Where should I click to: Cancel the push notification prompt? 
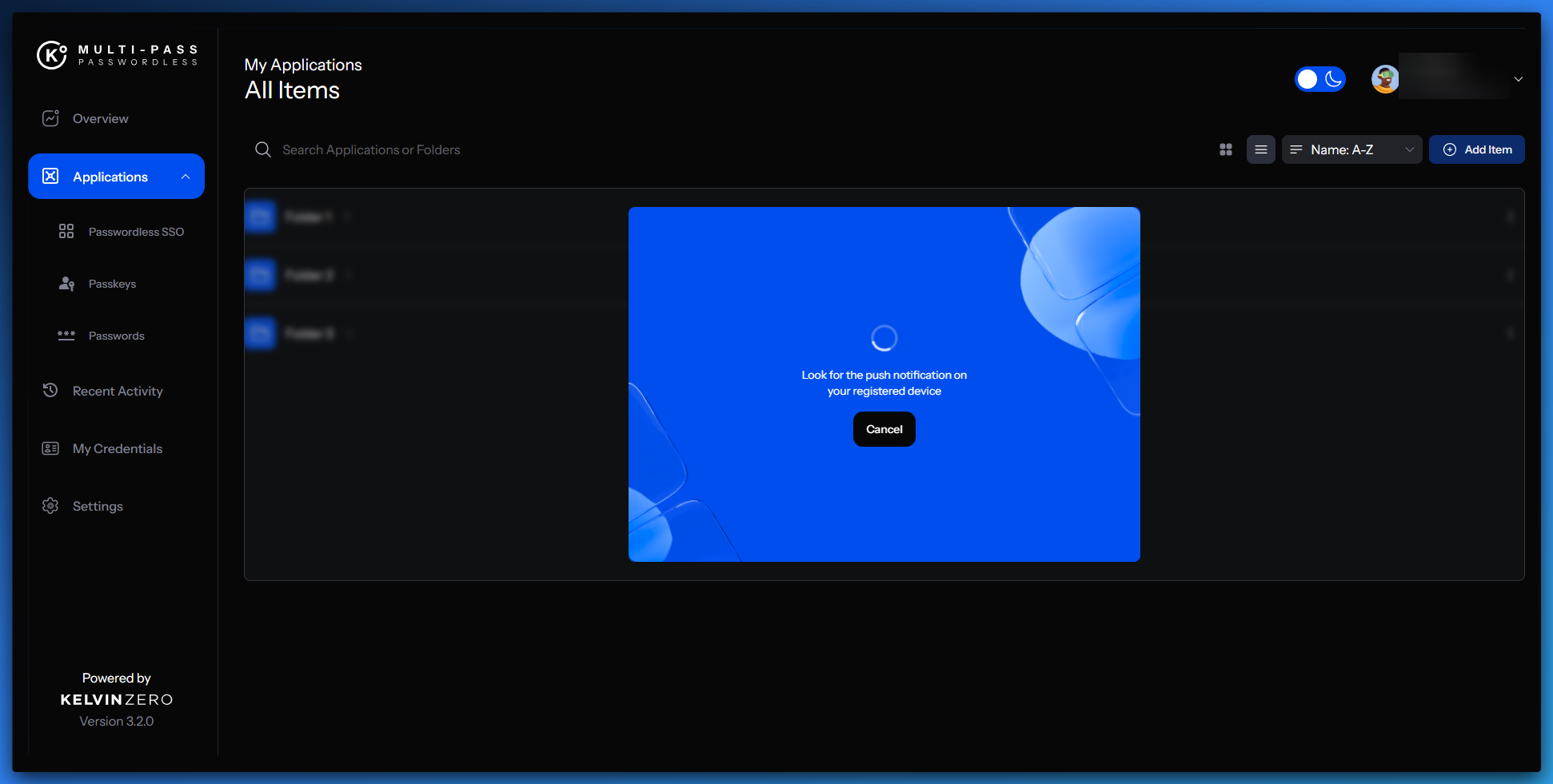pos(884,429)
